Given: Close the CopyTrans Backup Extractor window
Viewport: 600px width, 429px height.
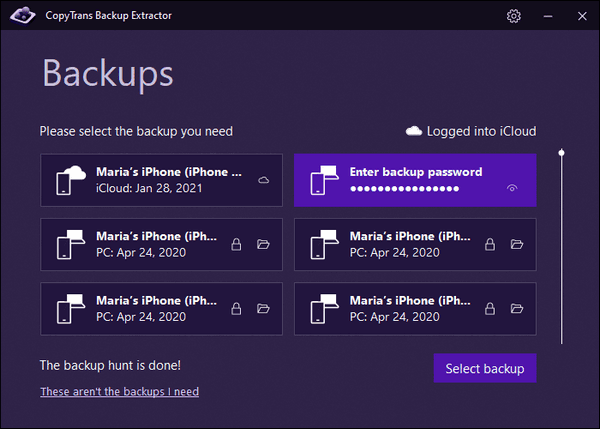Looking at the screenshot, I should (582, 16).
